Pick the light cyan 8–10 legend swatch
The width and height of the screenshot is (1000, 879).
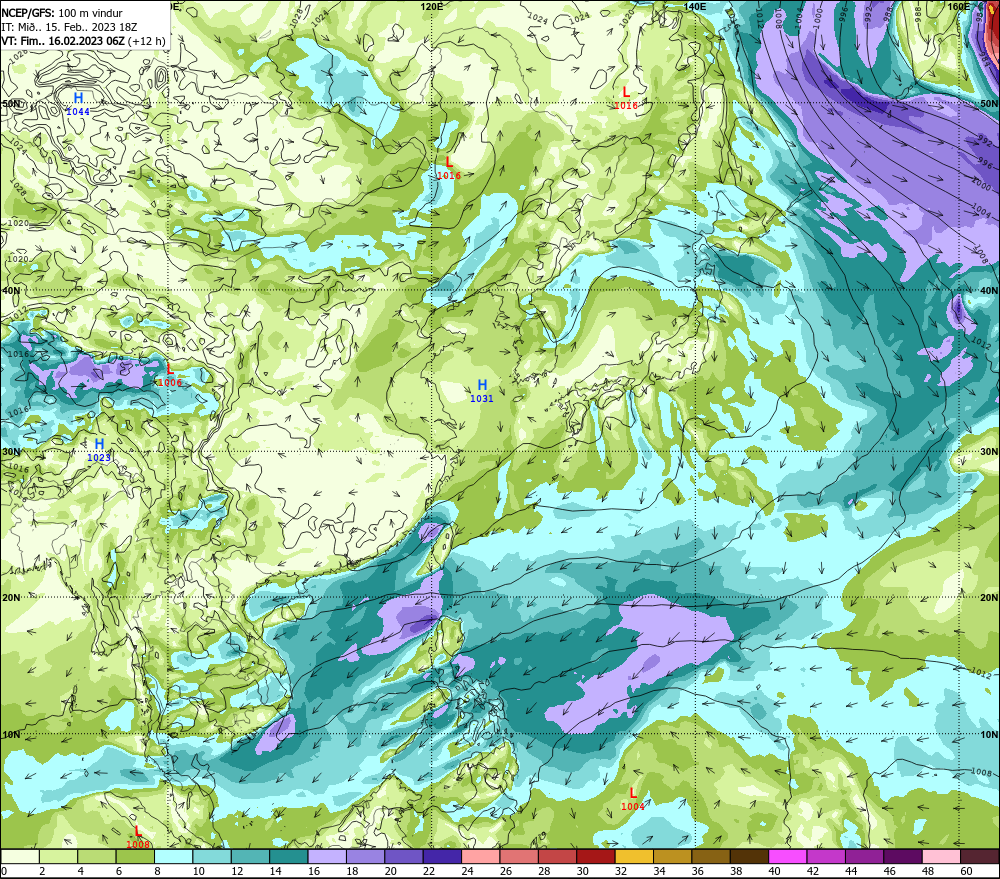173,856
